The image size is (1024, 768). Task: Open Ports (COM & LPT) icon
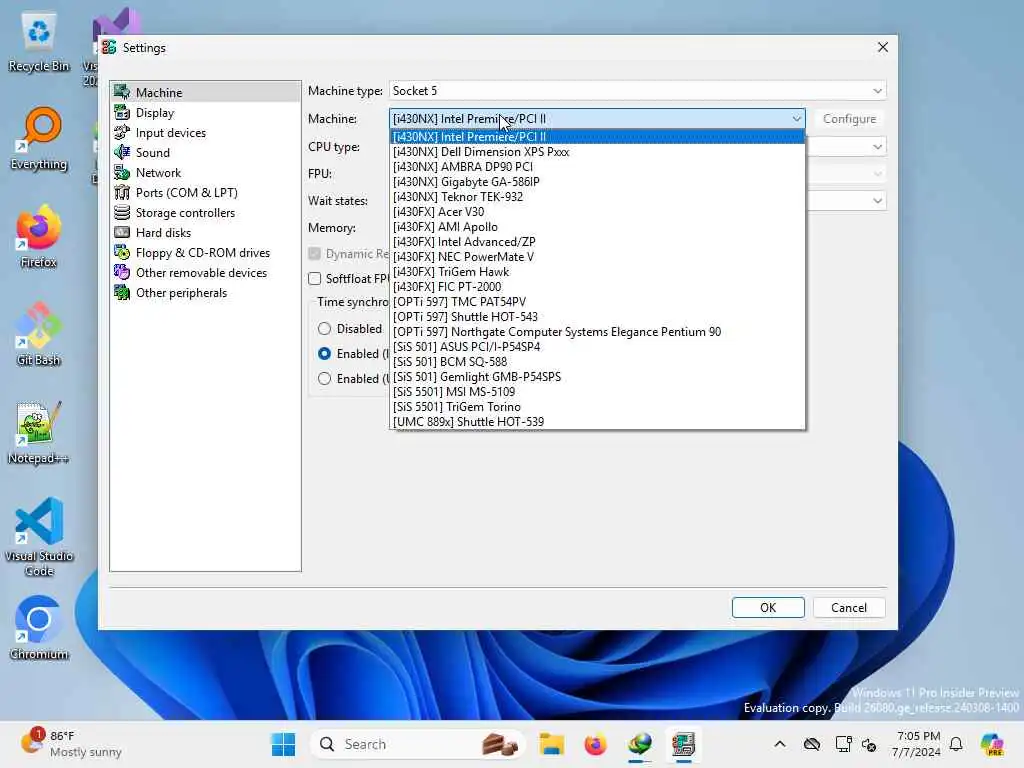122,193
